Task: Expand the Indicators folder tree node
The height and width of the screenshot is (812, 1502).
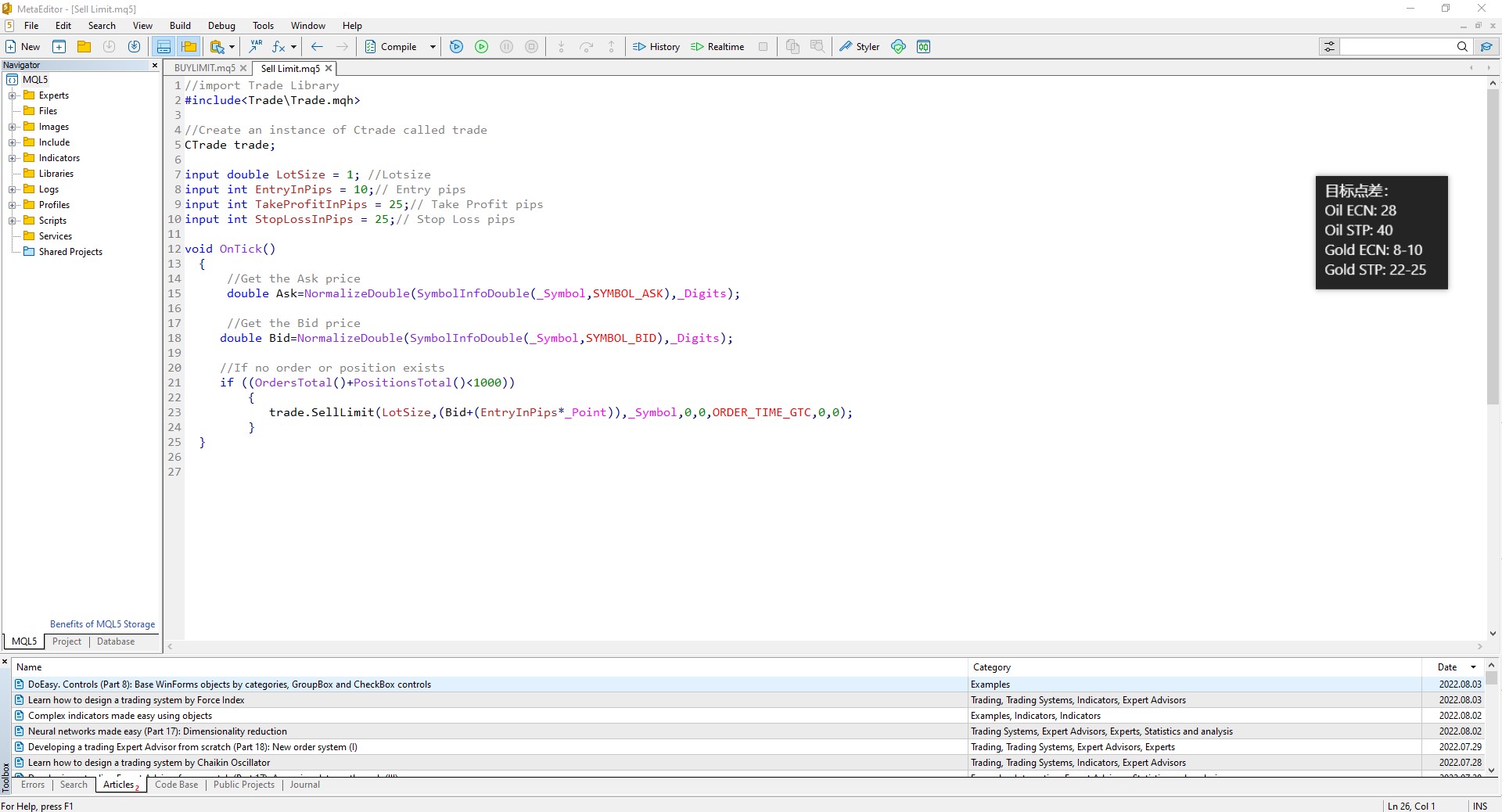Action: [13, 158]
